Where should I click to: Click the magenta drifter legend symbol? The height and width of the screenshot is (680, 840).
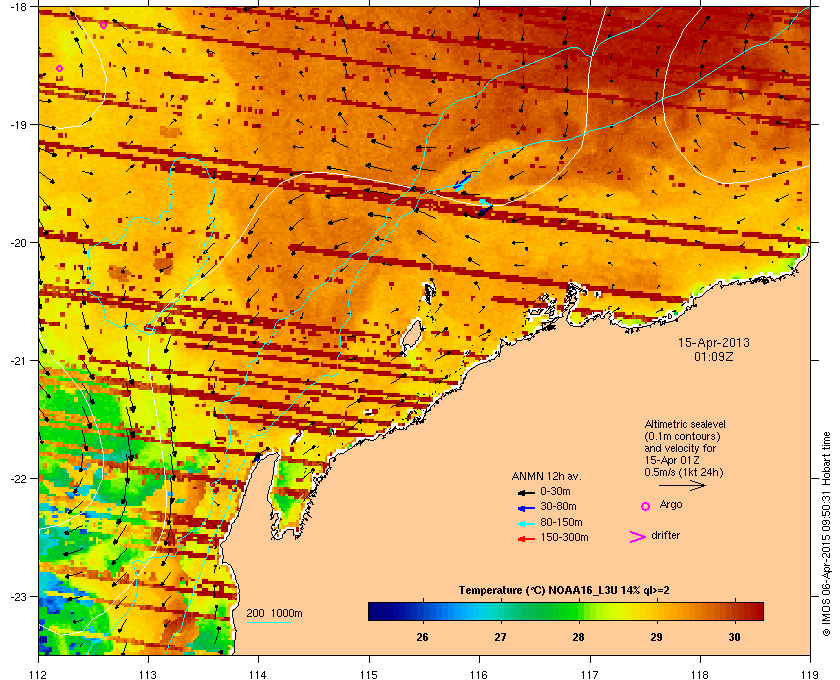(638, 537)
